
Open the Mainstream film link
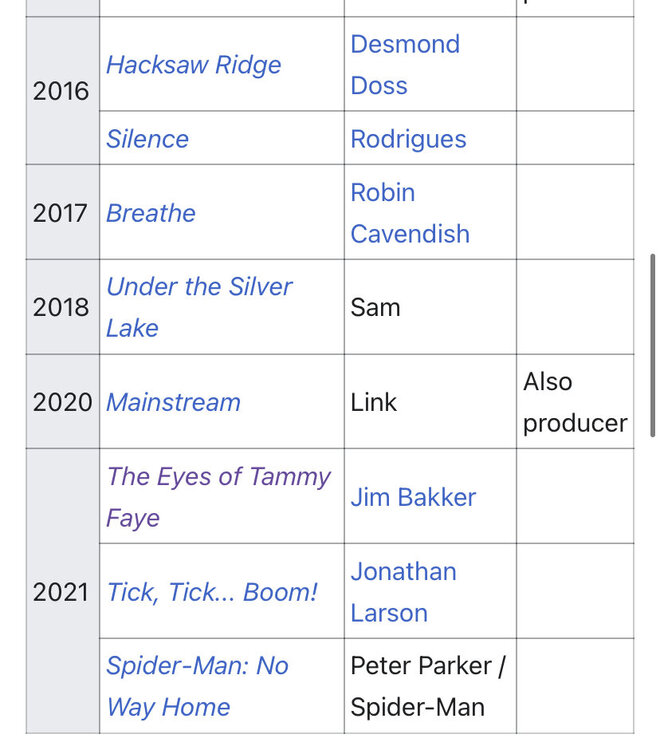coord(173,402)
